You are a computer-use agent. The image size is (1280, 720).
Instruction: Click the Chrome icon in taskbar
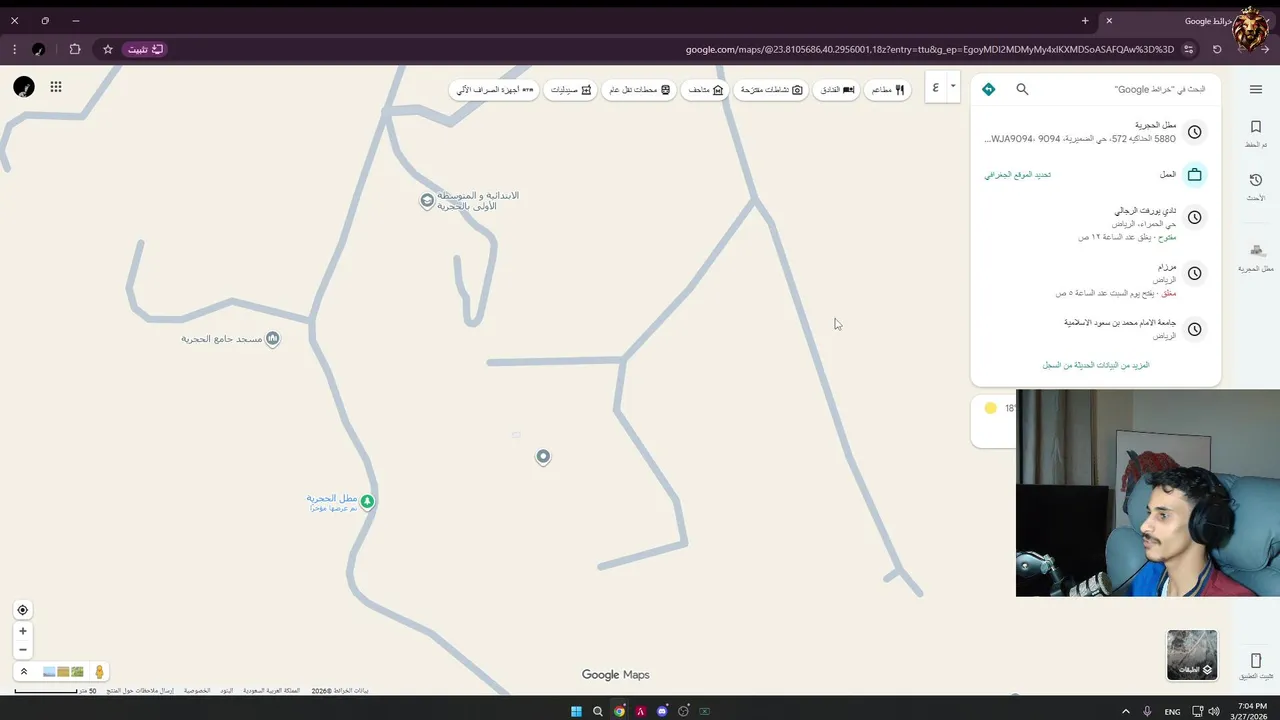point(619,711)
